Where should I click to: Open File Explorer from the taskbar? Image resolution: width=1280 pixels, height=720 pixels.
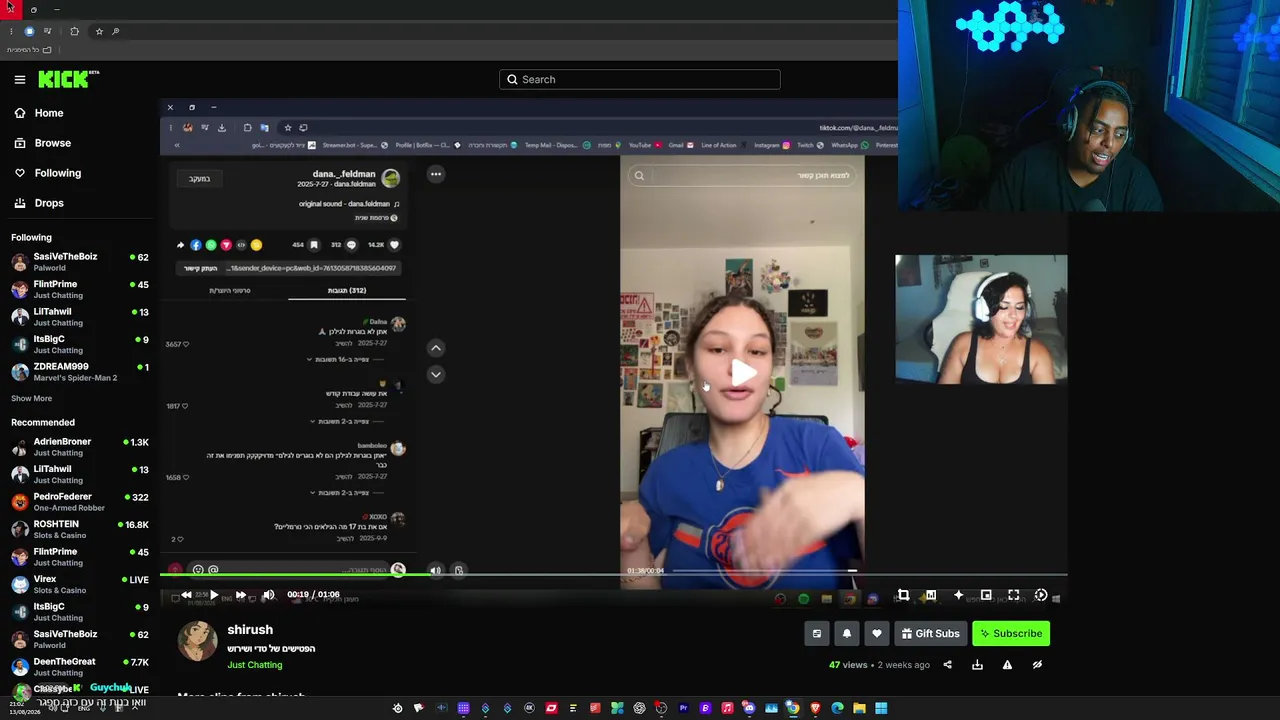pos(859,708)
